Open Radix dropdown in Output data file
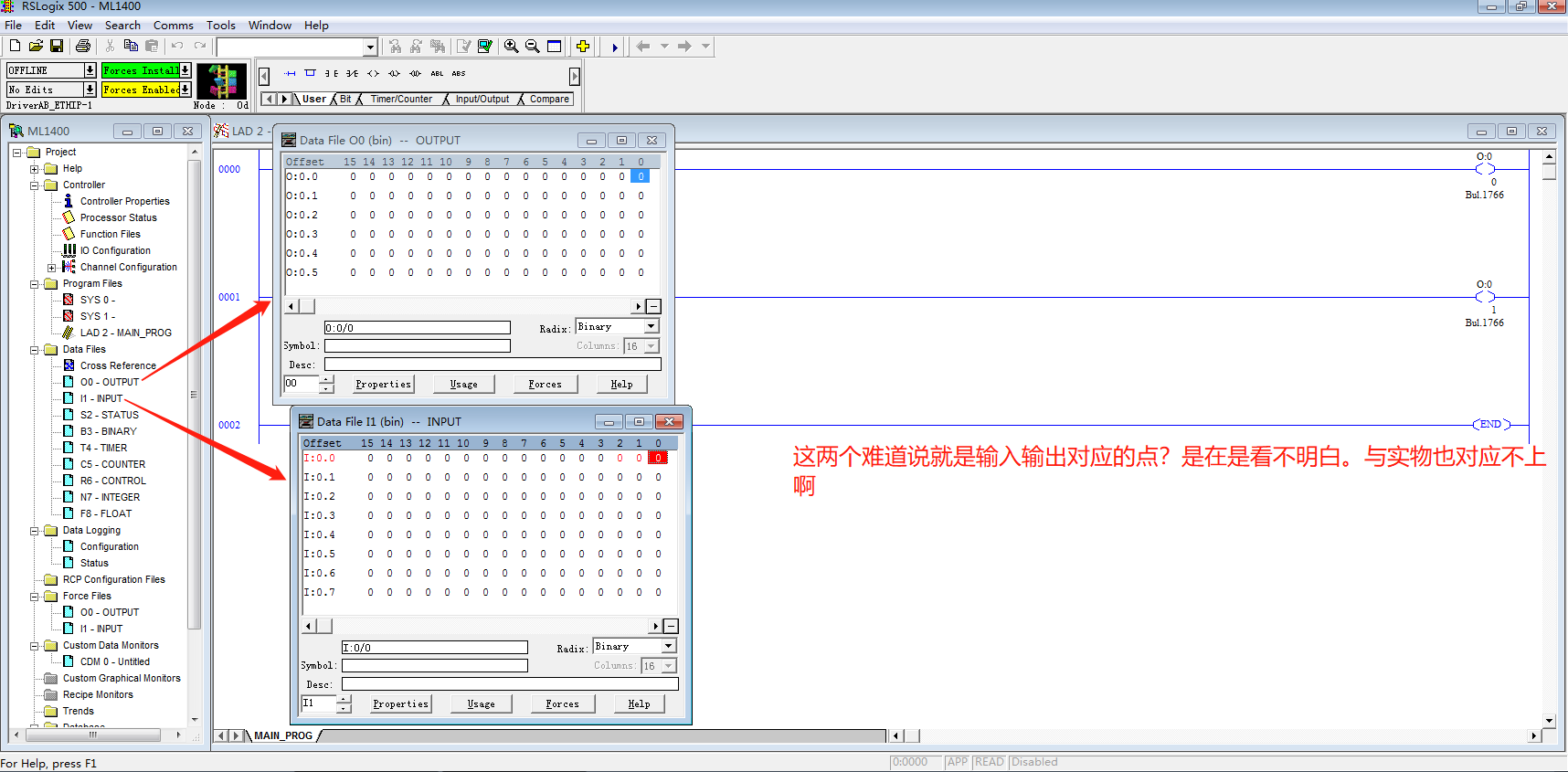The height and width of the screenshot is (772, 1568). pos(652,327)
